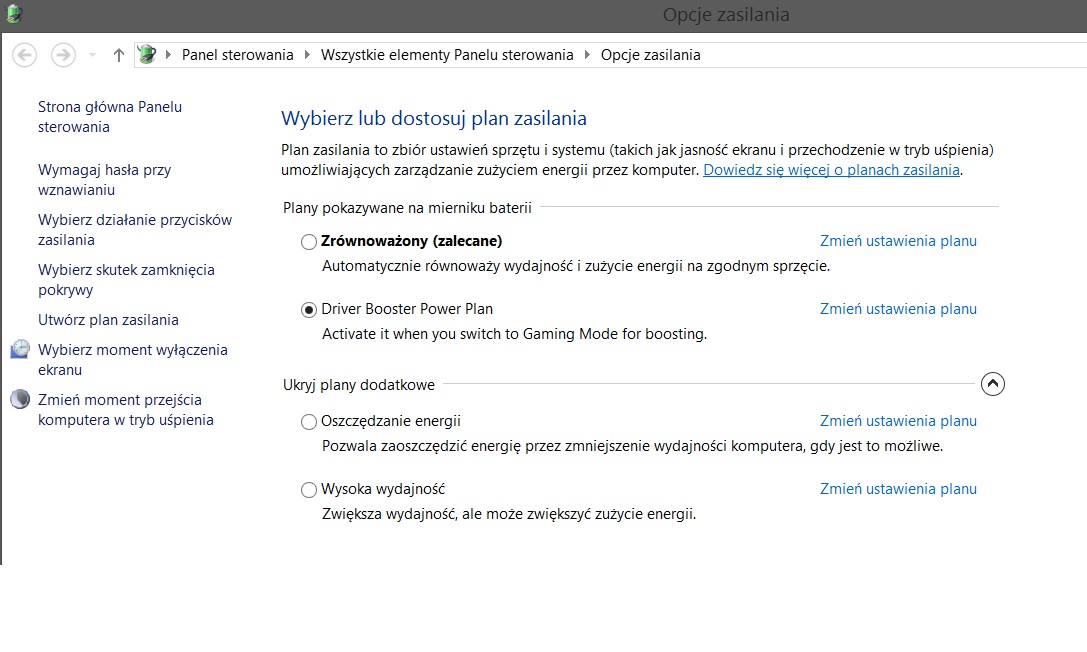This screenshot has height=652, width=1087.
Task: Select the 'Oszczędzanie energii' radio button
Action: 309,422
